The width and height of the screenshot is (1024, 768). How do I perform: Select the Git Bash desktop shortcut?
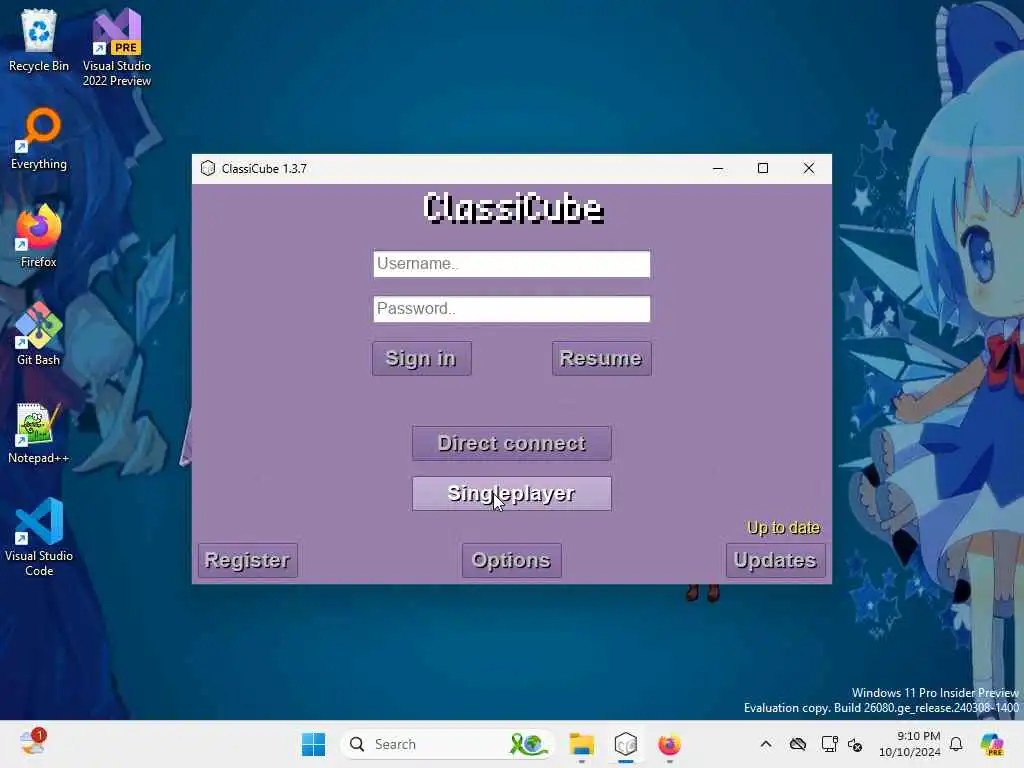tap(39, 334)
